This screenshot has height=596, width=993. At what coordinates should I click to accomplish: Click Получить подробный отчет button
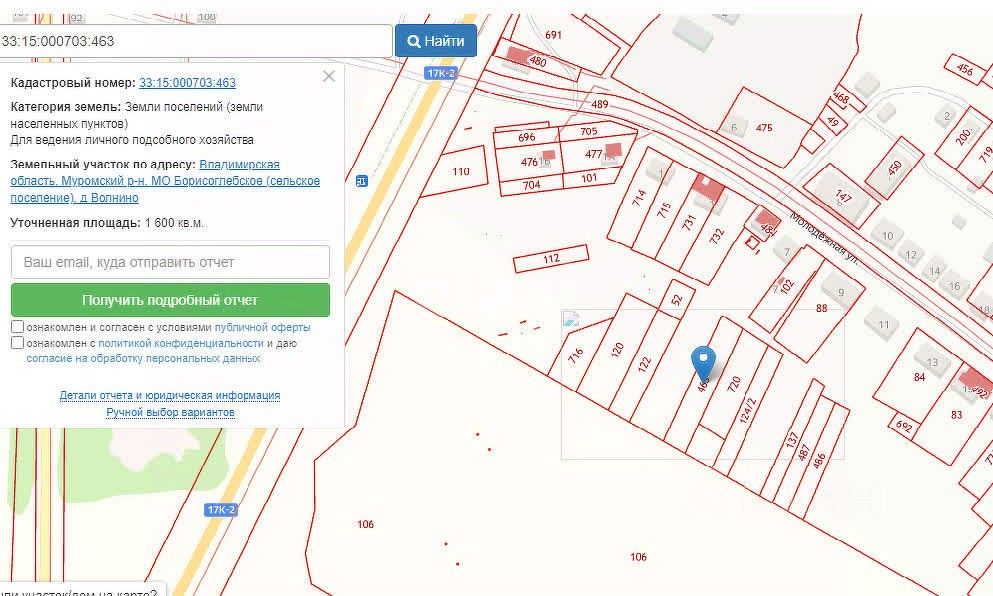pos(170,300)
